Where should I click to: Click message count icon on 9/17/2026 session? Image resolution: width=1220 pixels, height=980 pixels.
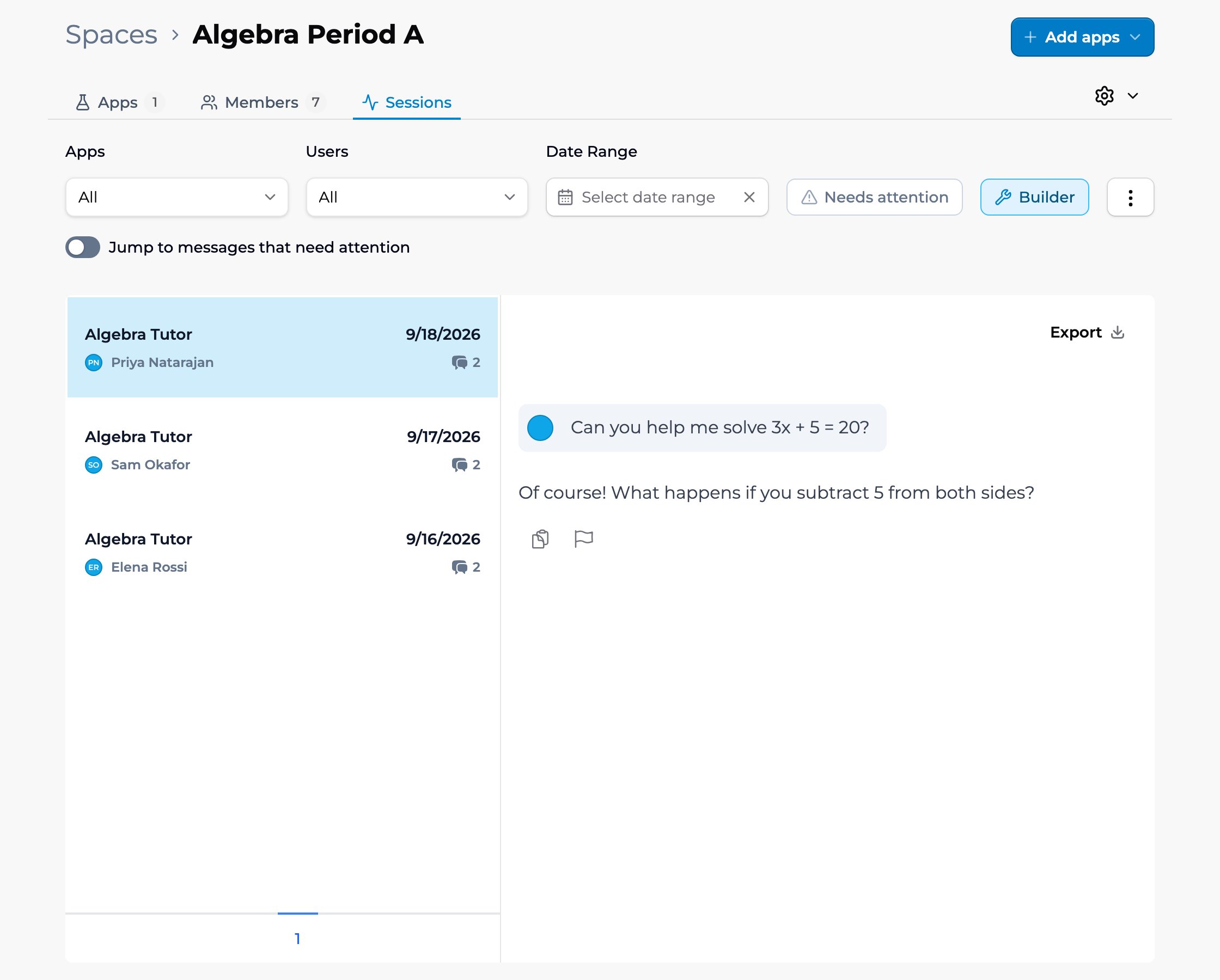(x=460, y=464)
